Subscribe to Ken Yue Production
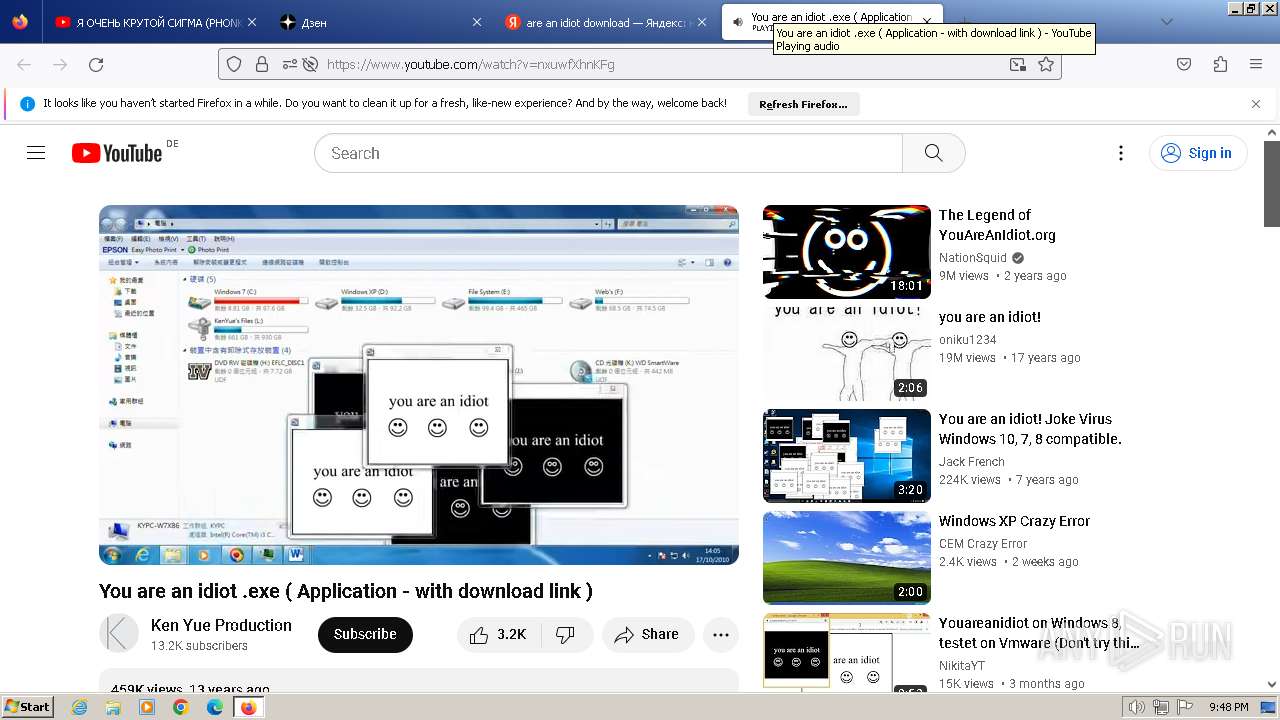Image resolution: width=1280 pixels, height=720 pixels. pyautogui.click(x=365, y=634)
